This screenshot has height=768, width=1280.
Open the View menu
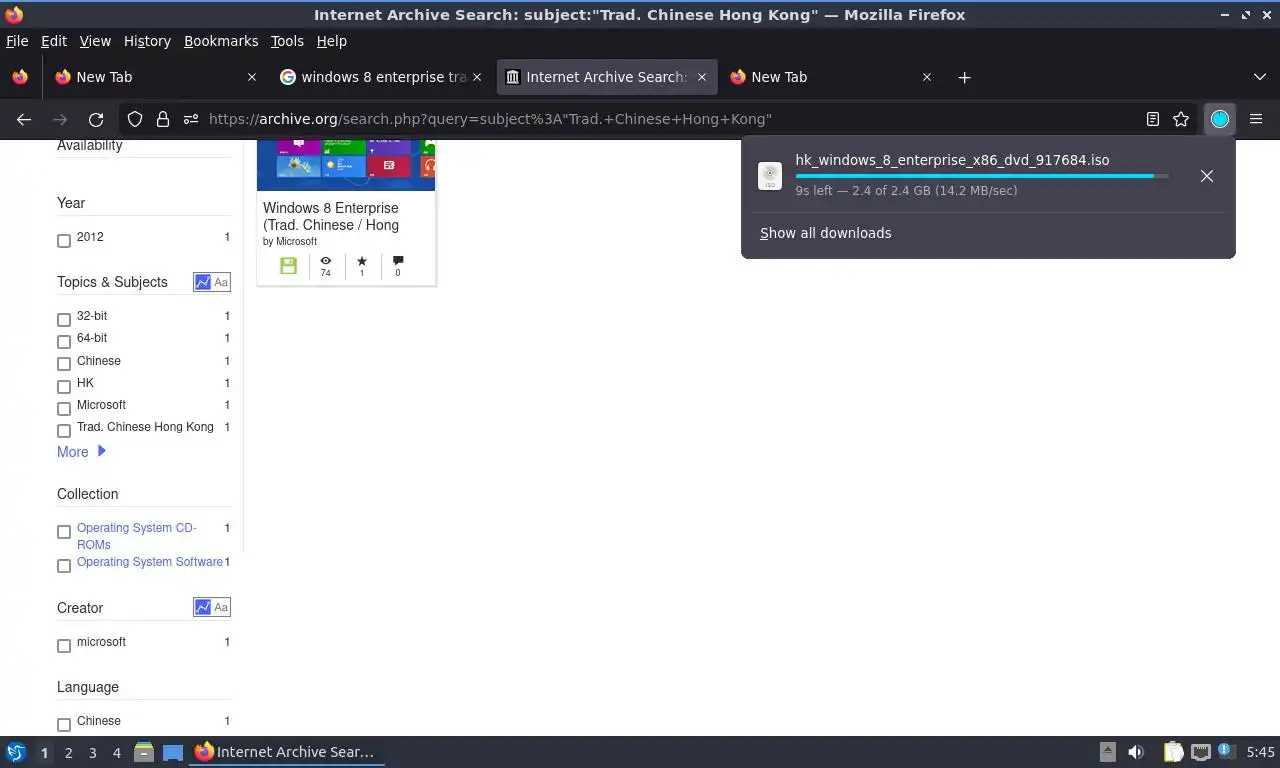[x=95, y=41]
